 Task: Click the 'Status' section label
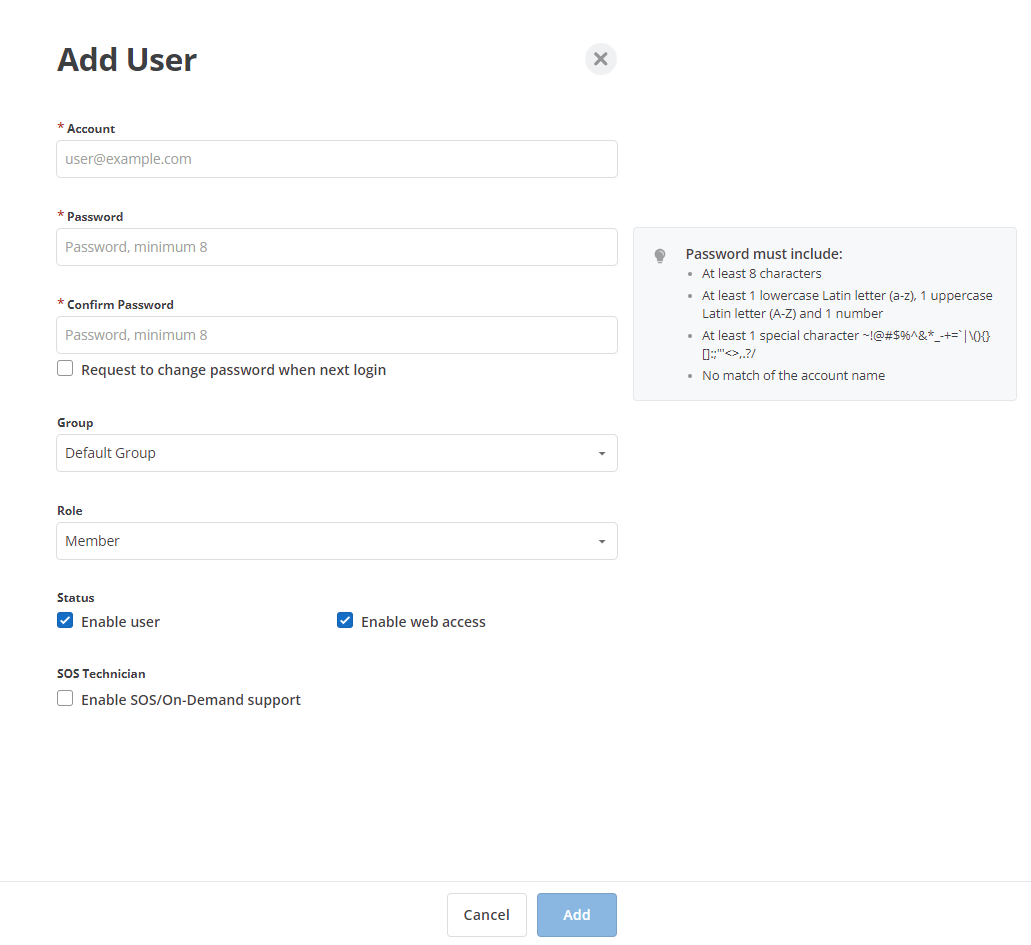[76, 598]
